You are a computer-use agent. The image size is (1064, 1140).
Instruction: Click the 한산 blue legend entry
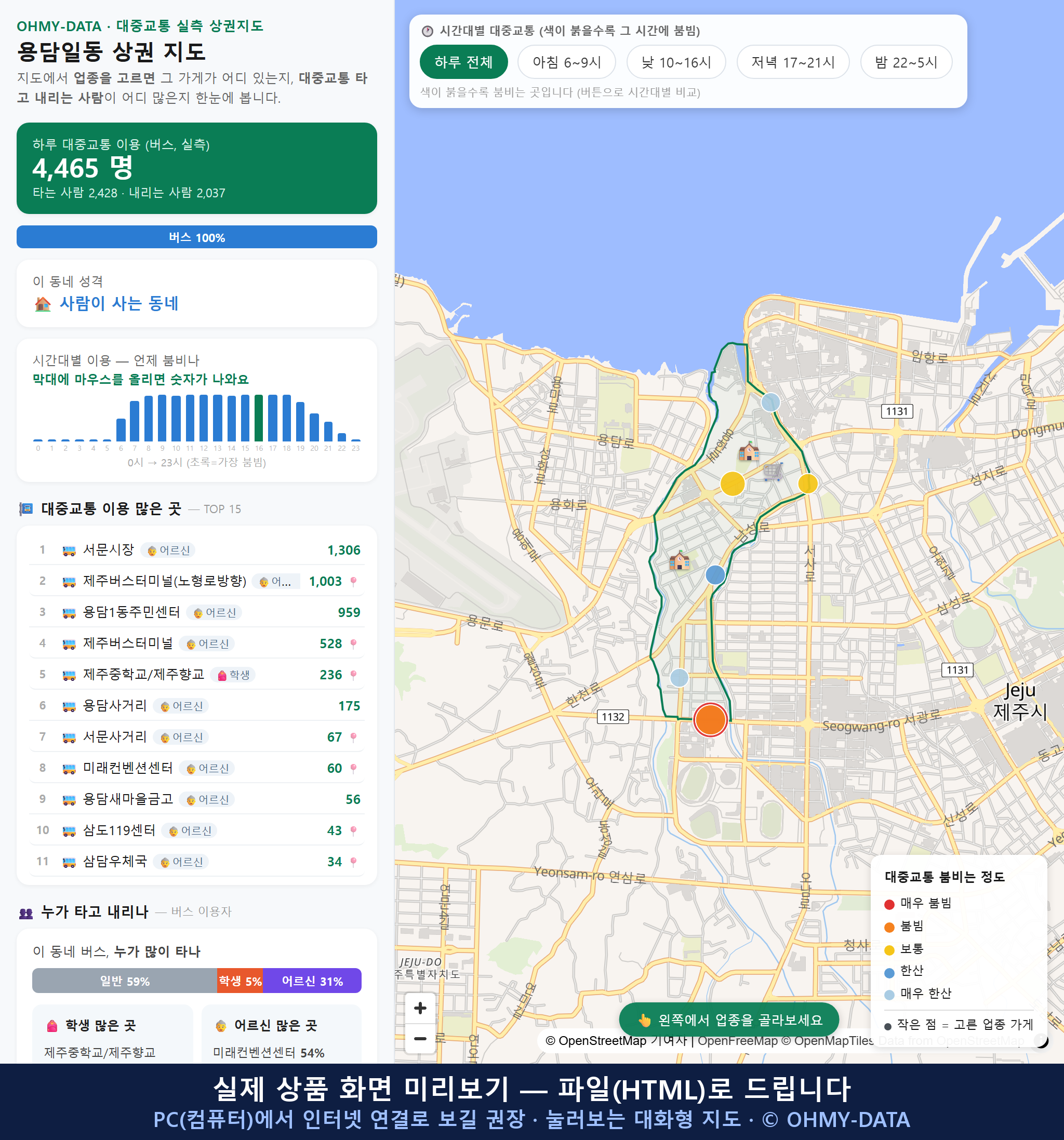(x=904, y=971)
